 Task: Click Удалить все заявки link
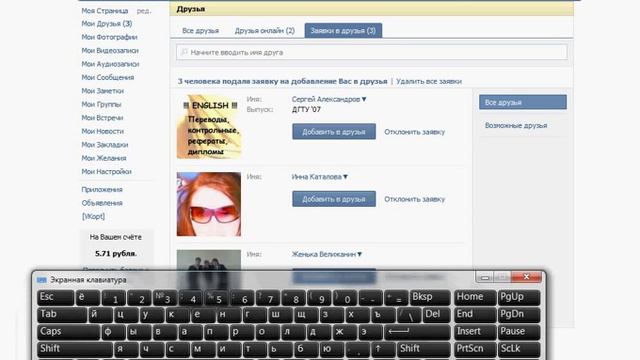[x=429, y=81]
